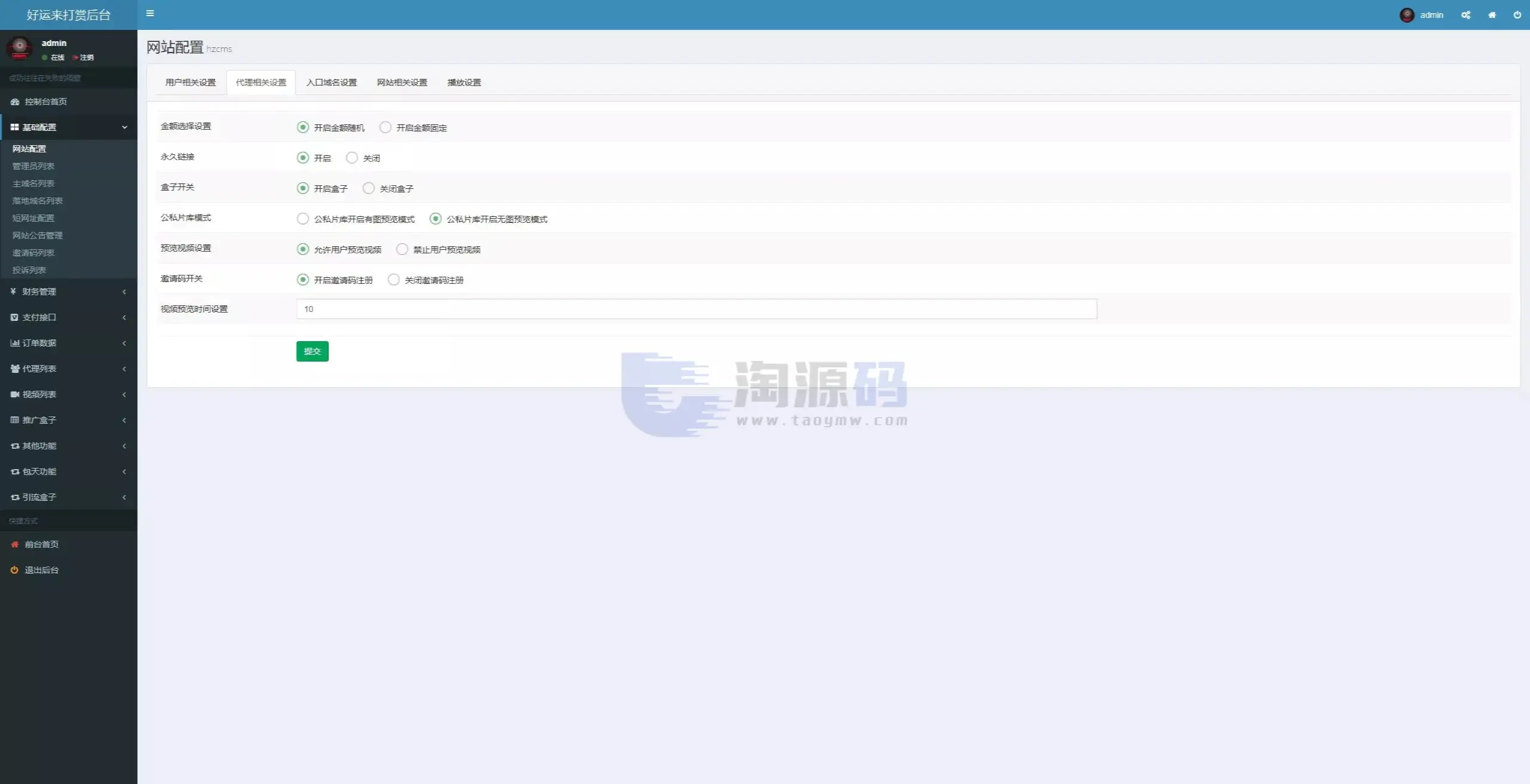Click the camera icon beside 视频列表
The height and width of the screenshot is (784, 1530).
15,394
